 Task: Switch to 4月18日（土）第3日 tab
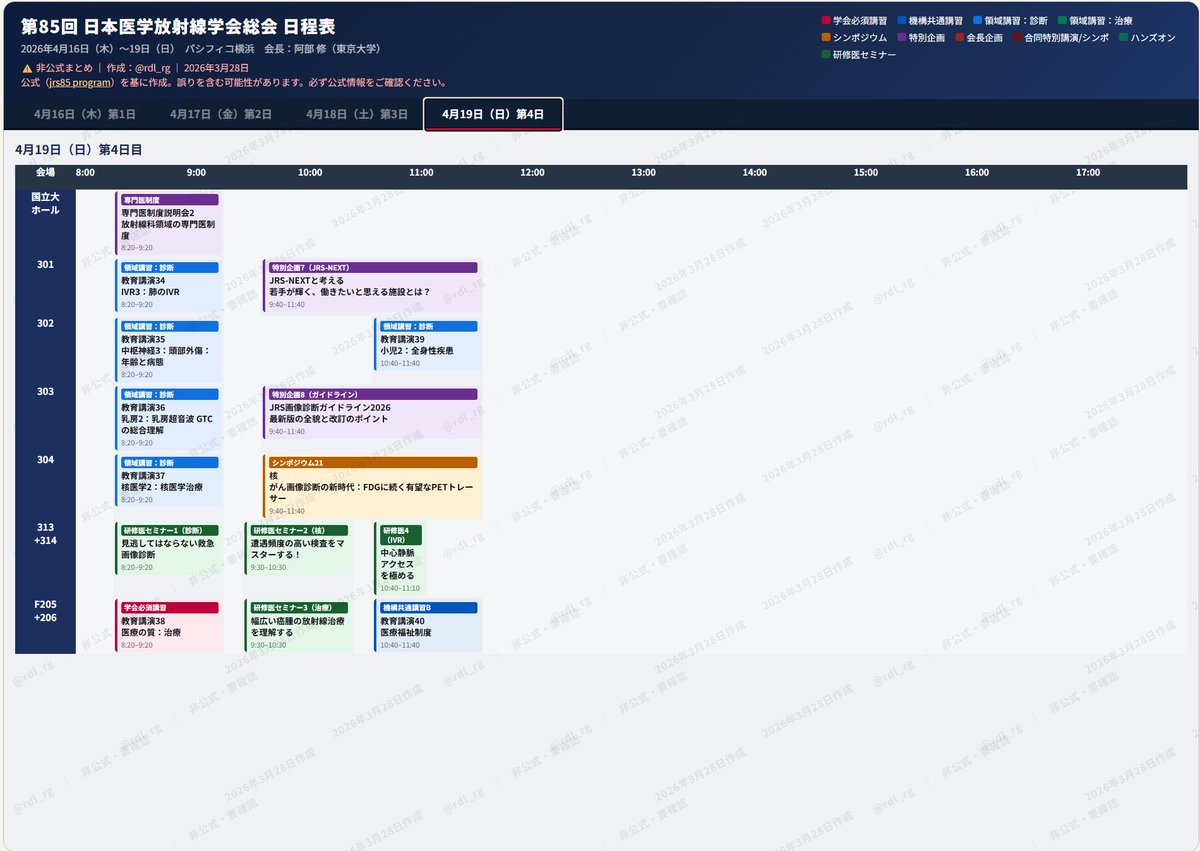357,114
